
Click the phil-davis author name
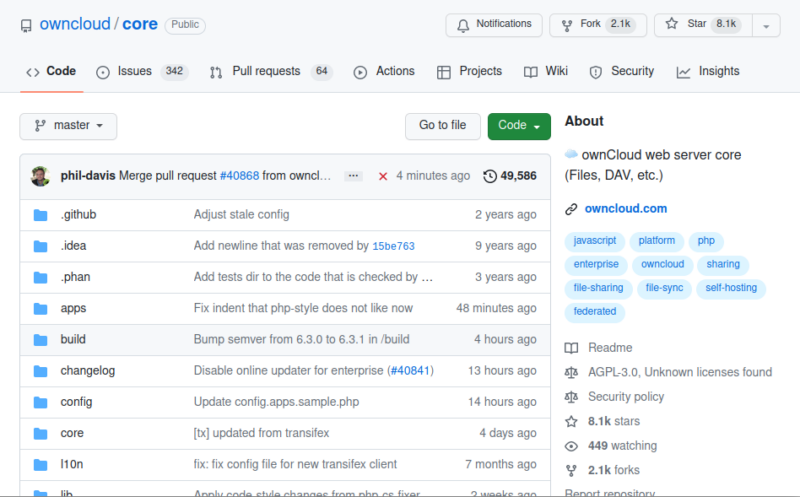click(x=88, y=176)
